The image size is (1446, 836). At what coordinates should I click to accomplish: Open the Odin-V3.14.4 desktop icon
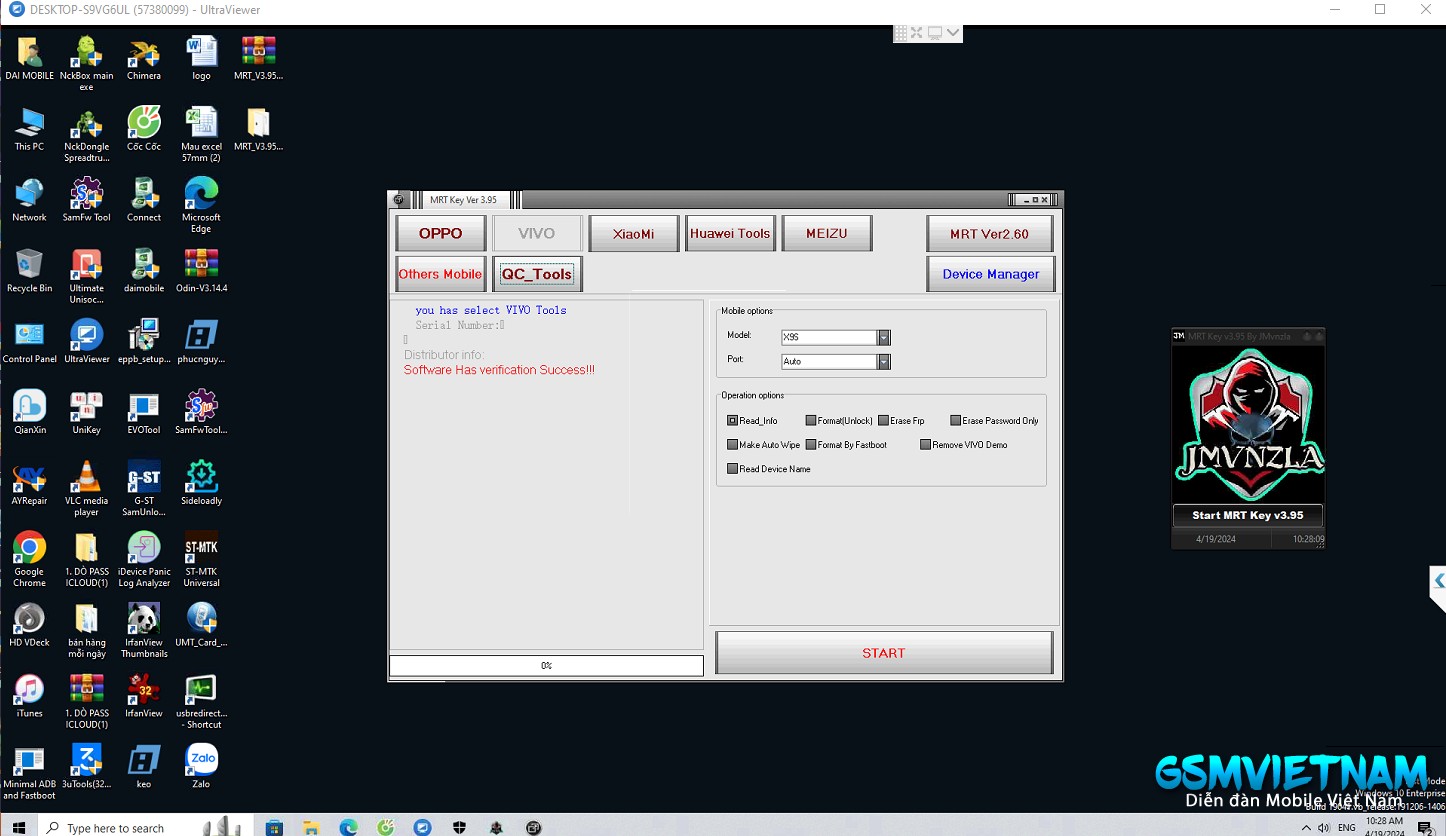click(x=201, y=271)
